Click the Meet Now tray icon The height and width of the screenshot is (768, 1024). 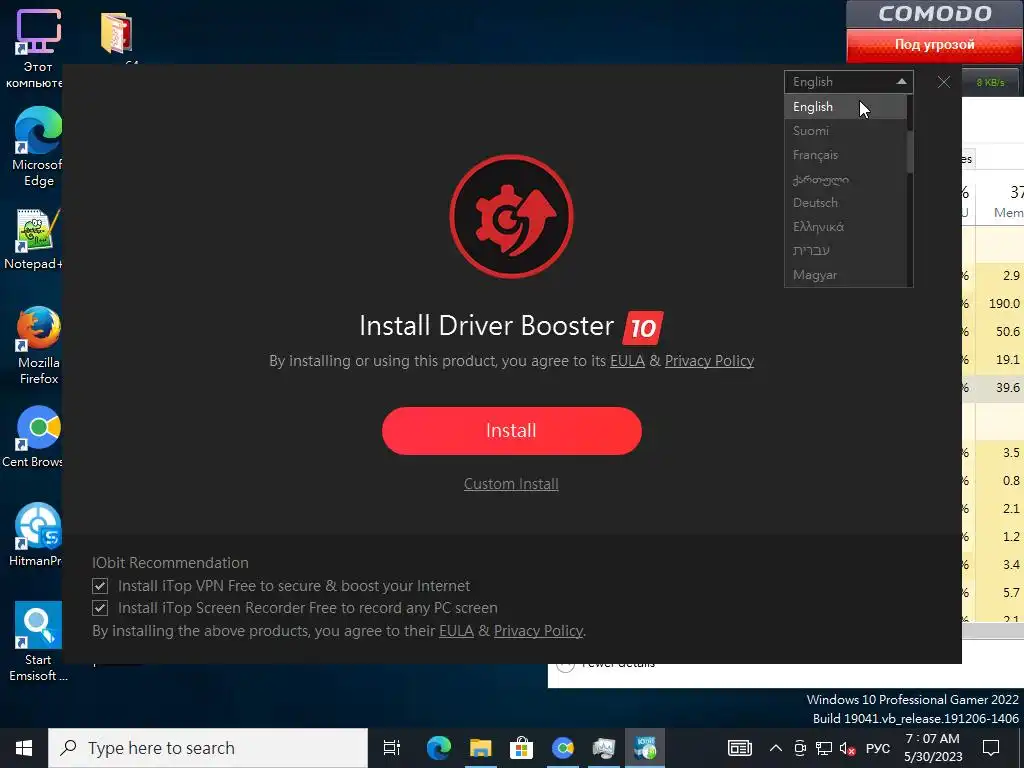800,748
